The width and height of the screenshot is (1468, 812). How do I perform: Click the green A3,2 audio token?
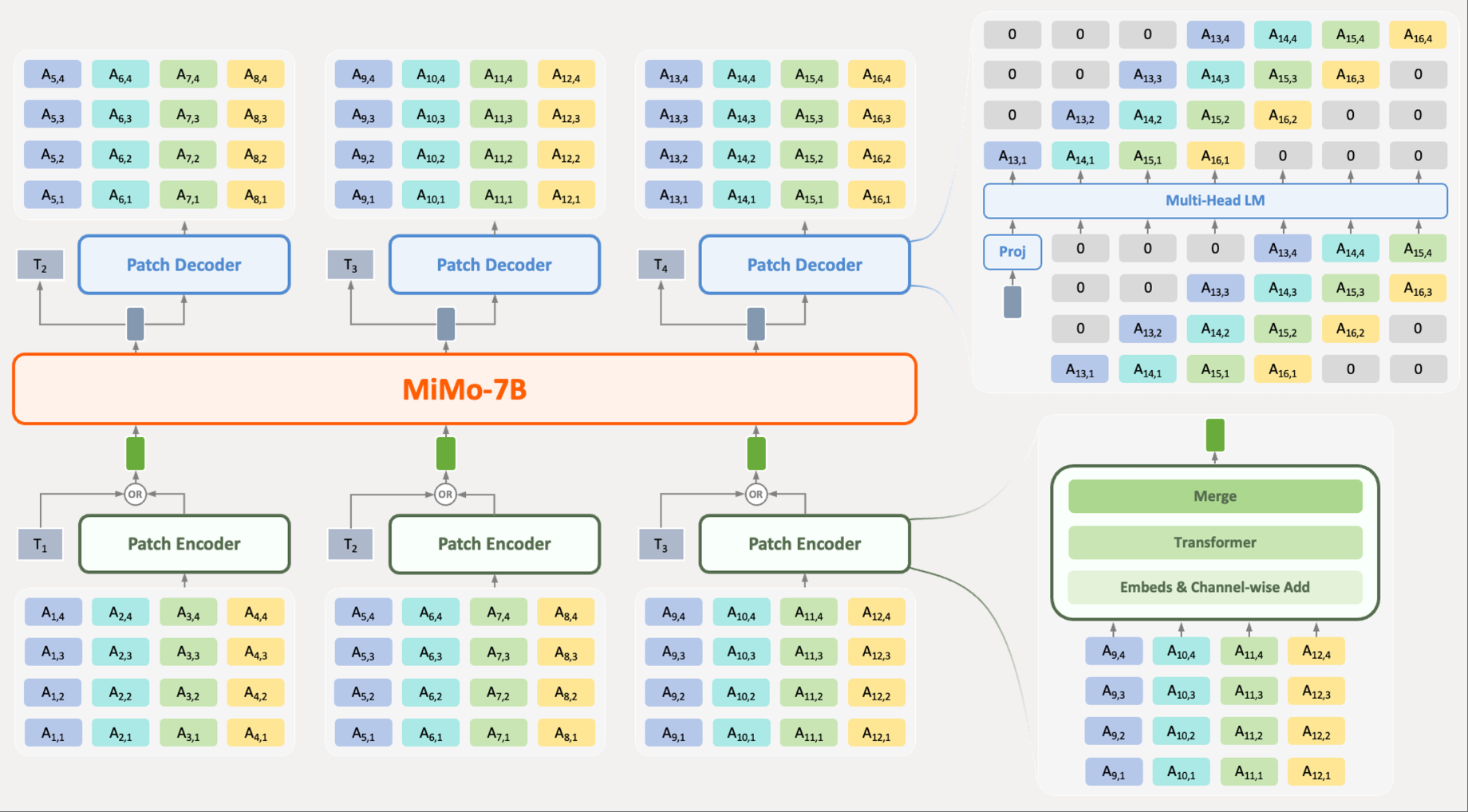pos(187,693)
